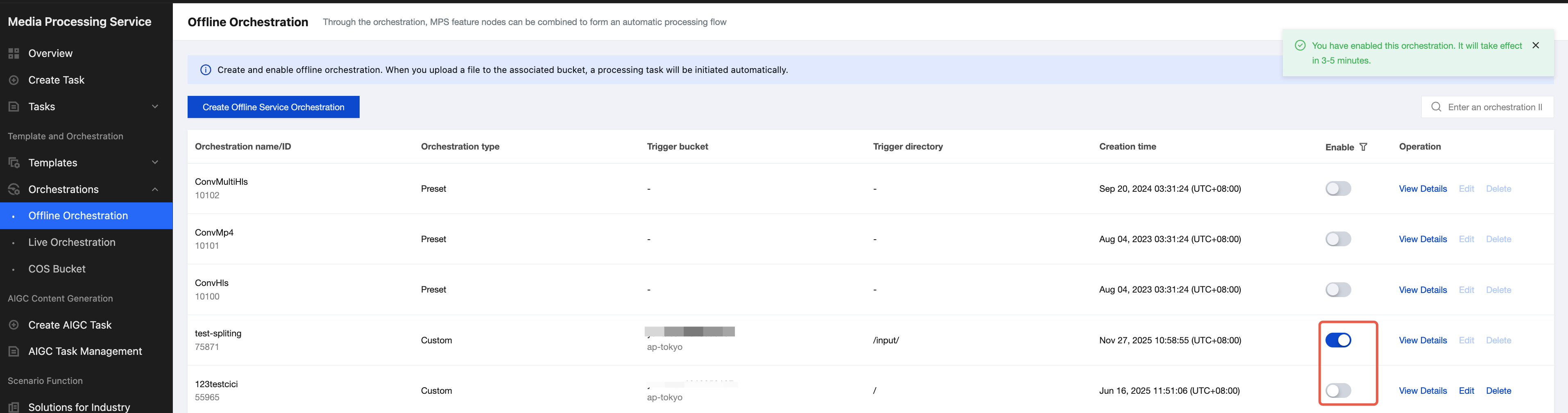The width and height of the screenshot is (1568, 413).
Task: Dismiss the success notification
Action: [1535, 46]
